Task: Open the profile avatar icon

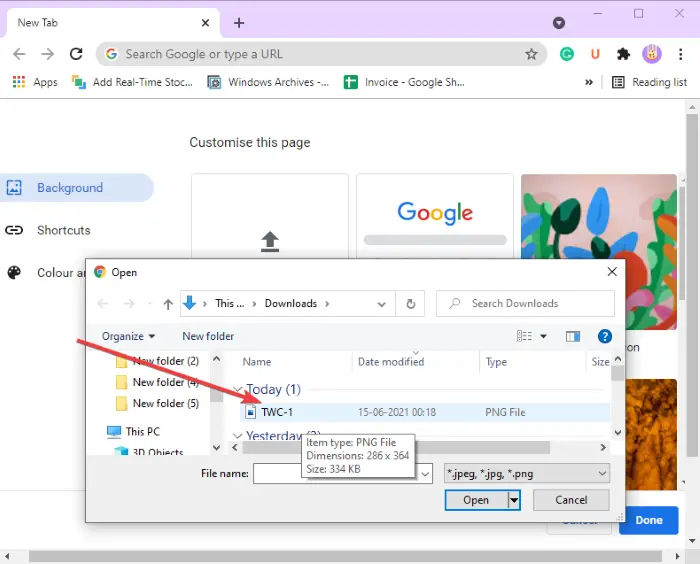Action: click(652, 54)
